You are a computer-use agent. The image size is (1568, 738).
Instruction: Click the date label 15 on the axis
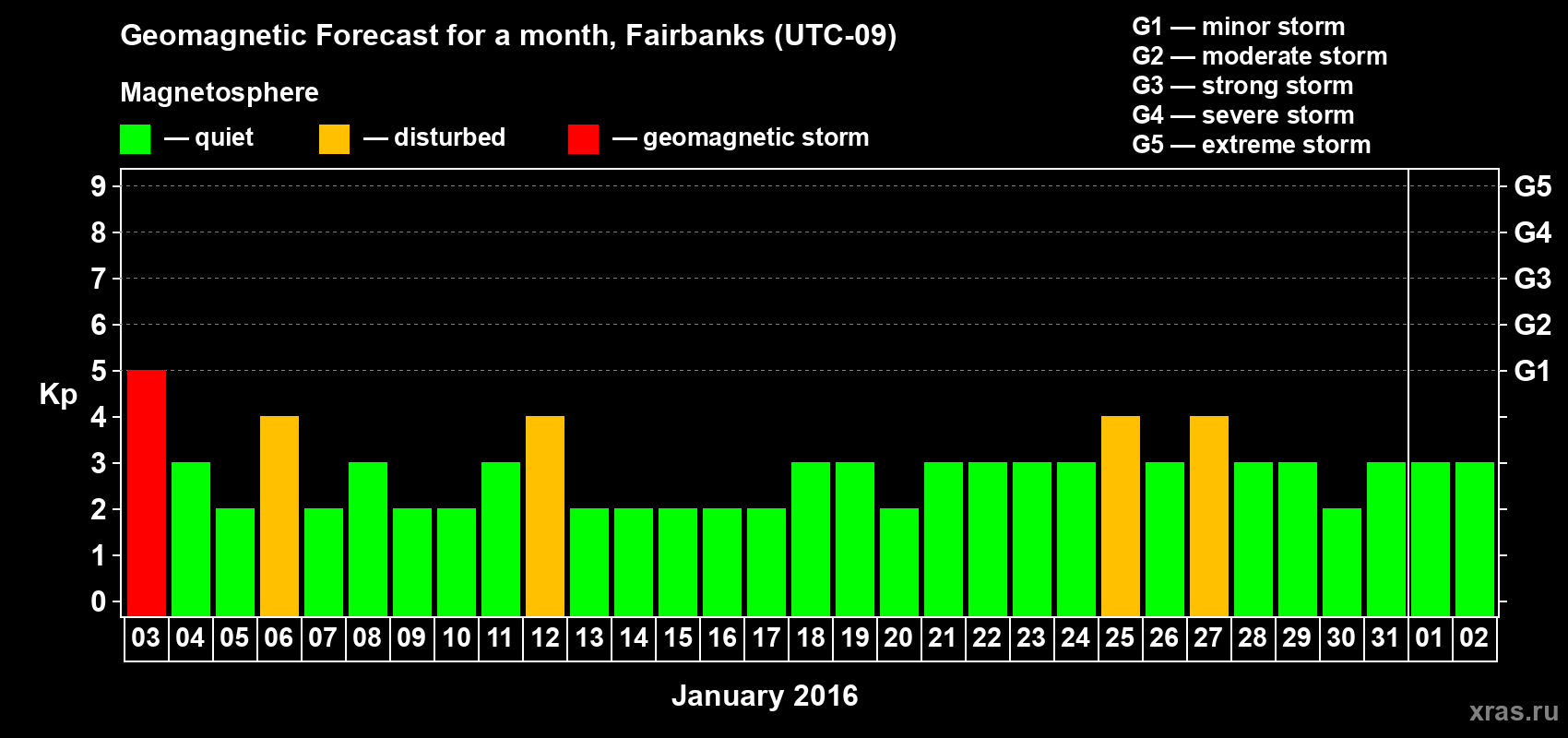(677, 637)
